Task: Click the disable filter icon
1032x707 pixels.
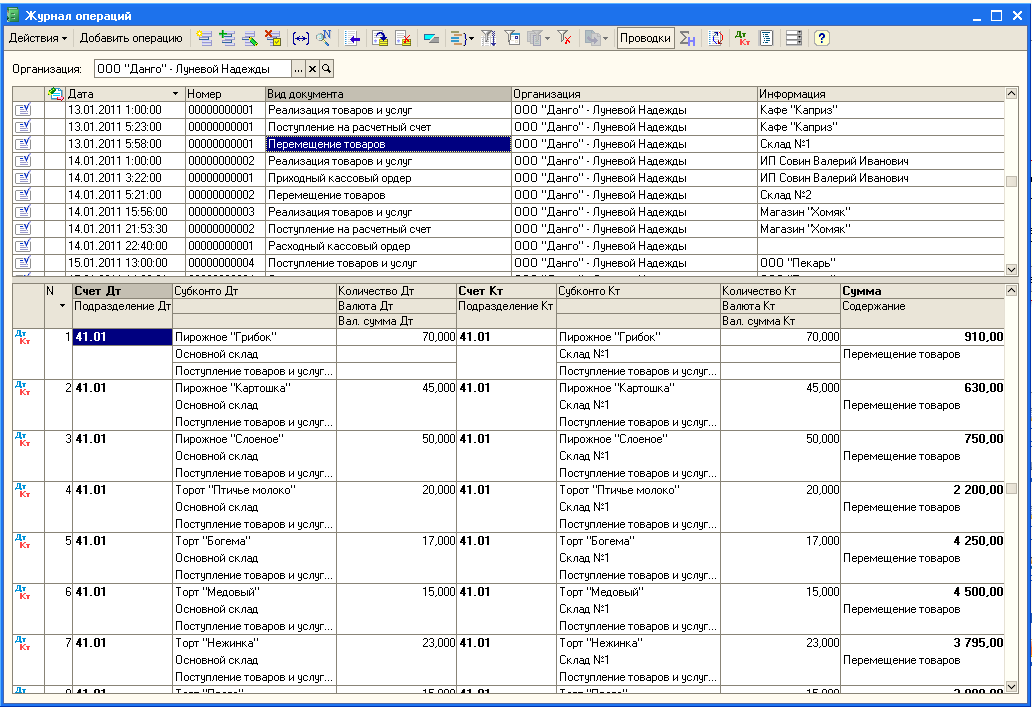Action: point(565,38)
